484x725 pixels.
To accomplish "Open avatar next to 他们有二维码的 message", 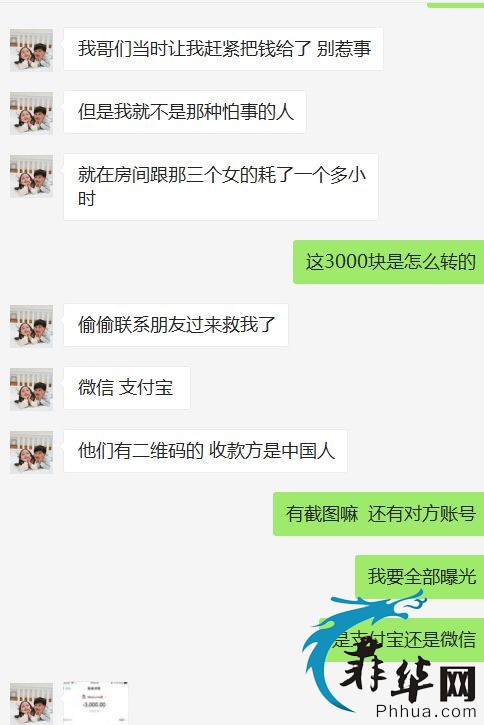I will coord(31,452).
